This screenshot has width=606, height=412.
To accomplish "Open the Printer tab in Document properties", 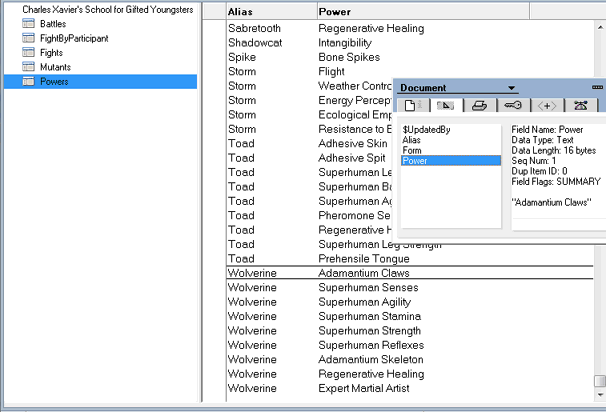I will pyautogui.click(x=480, y=105).
